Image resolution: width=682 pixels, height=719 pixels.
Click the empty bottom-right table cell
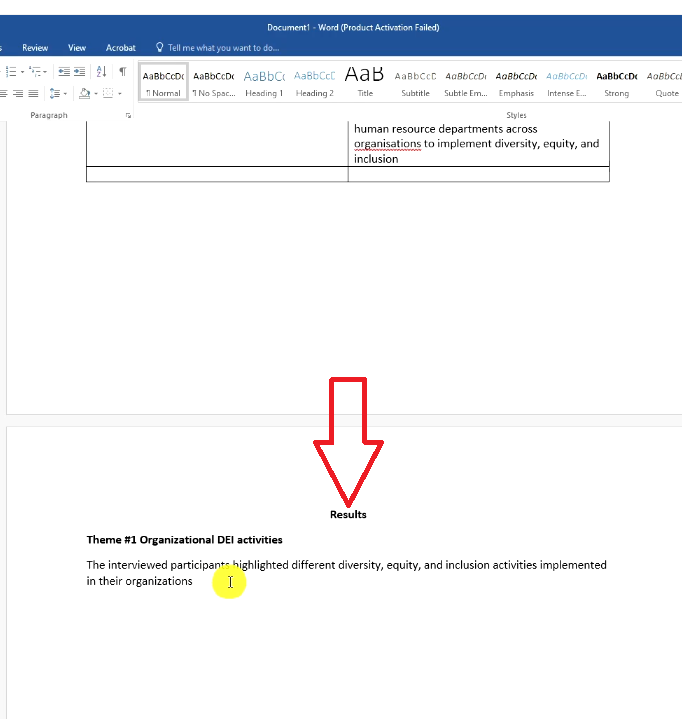tap(479, 174)
